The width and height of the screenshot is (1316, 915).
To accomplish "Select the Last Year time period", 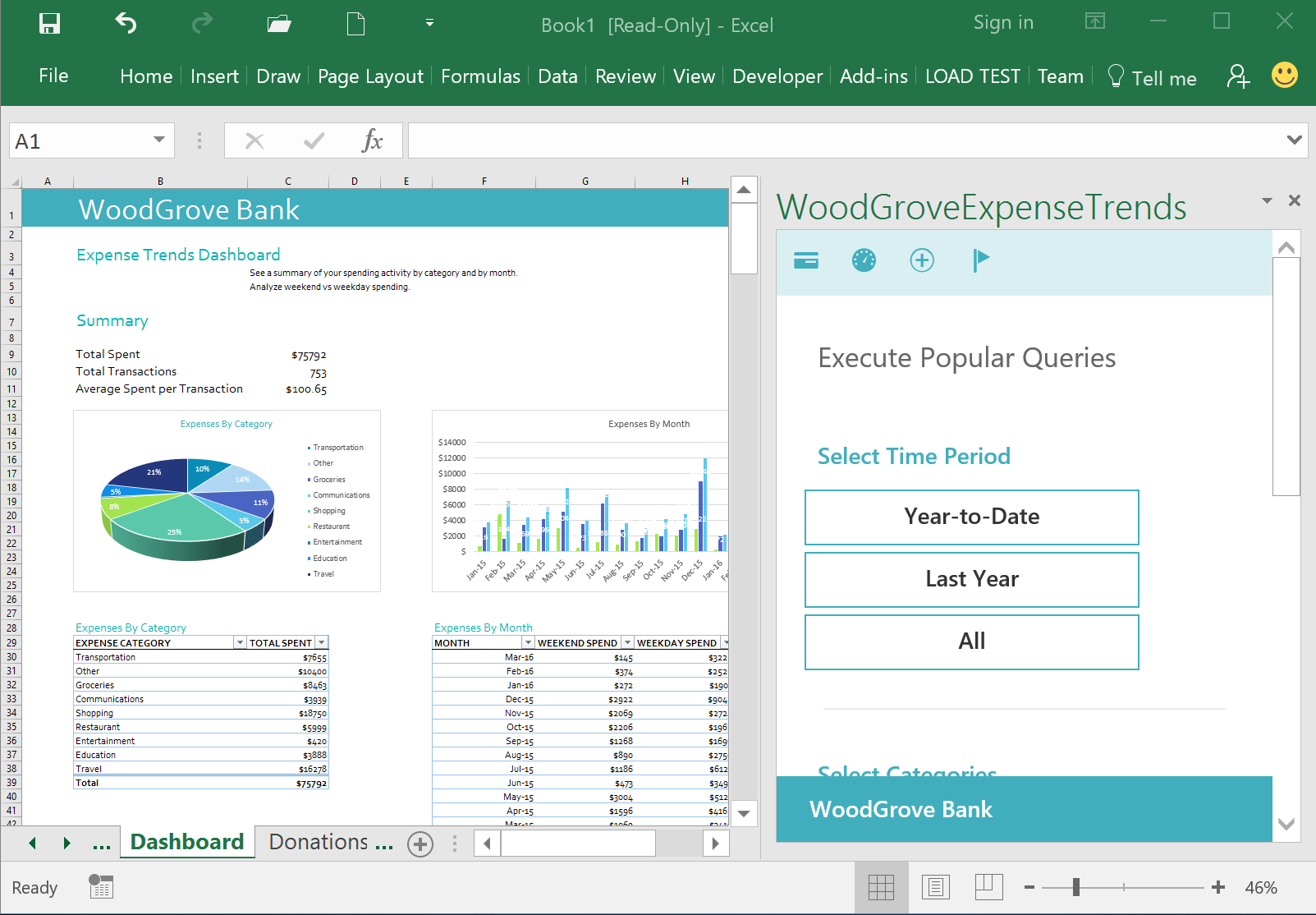I will (972, 580).
